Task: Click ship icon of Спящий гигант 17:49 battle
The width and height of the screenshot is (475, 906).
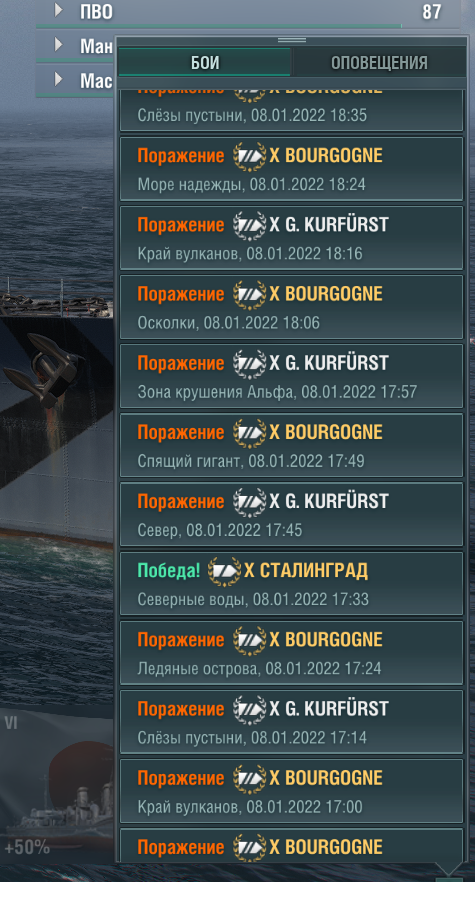Action: [x=250, y=432]
